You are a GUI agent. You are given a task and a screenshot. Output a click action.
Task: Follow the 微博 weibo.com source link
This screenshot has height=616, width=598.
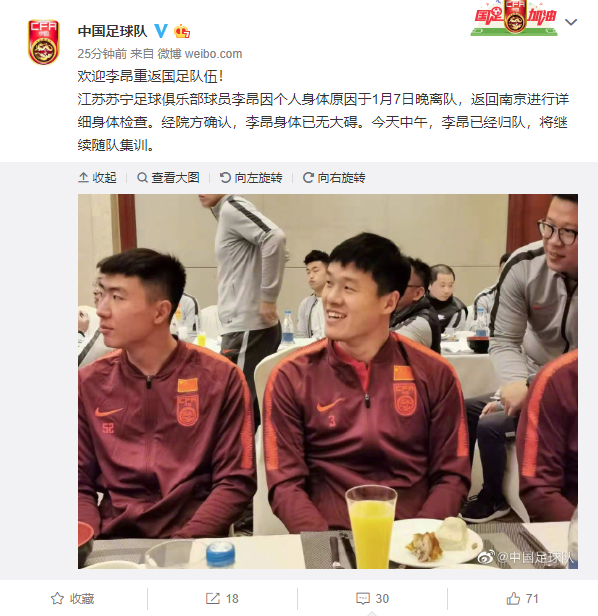pyautogui.click(x=200, y=54)
